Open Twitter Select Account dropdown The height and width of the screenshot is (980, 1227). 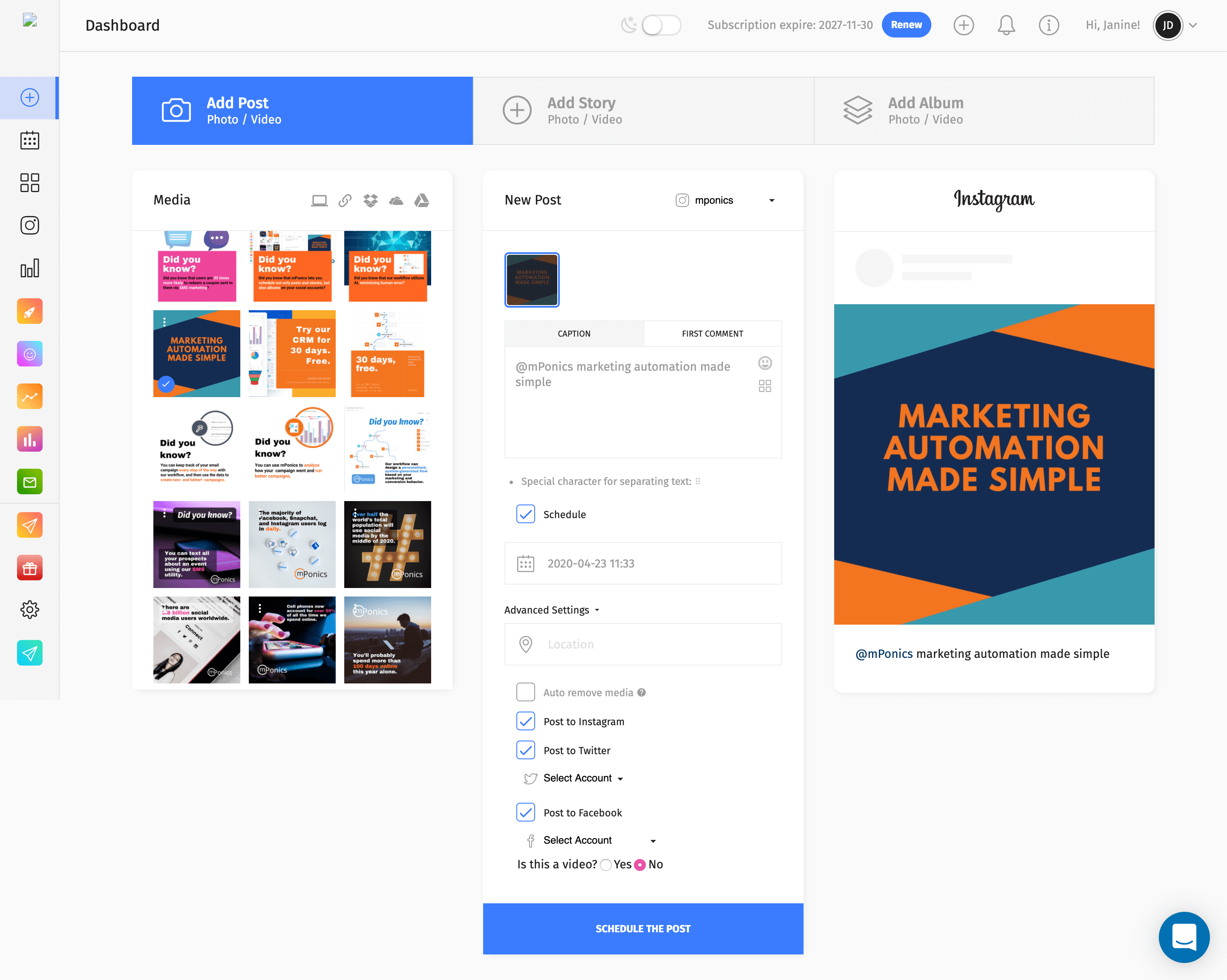583,778
